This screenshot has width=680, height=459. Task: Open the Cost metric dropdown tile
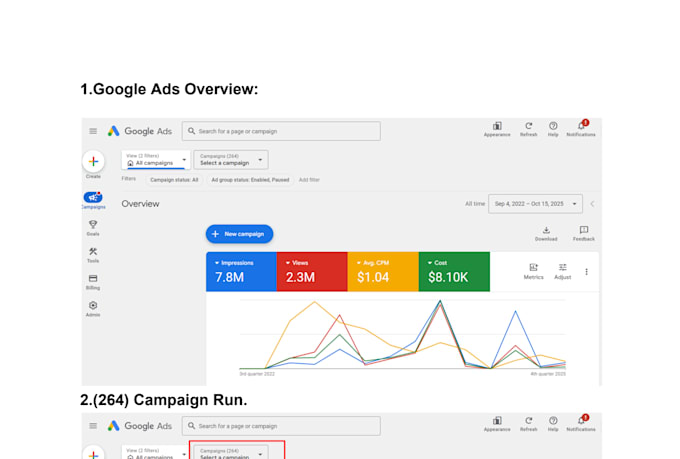click(x=454, y=272)
